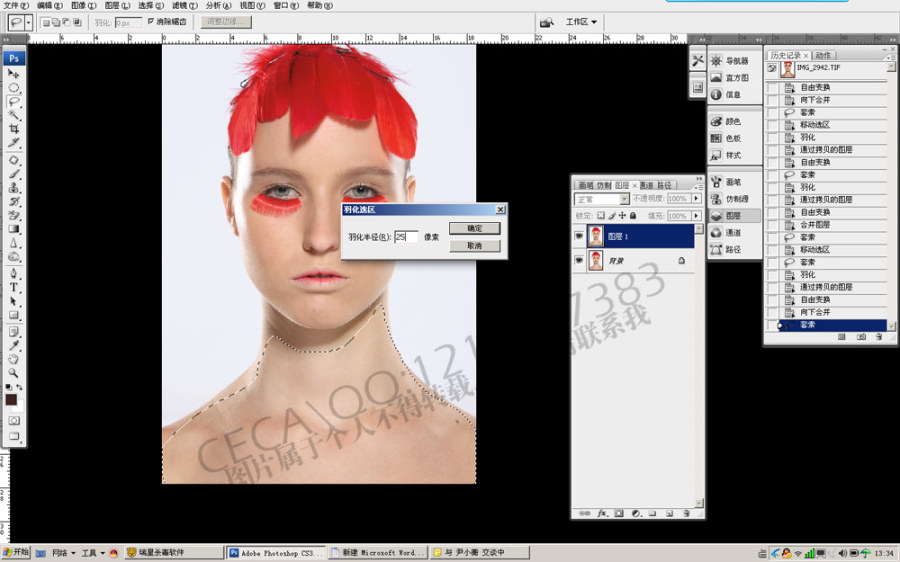This screenshot has height=562, width=900.
Task: Add layer style via fx icon
Action: 602,513
